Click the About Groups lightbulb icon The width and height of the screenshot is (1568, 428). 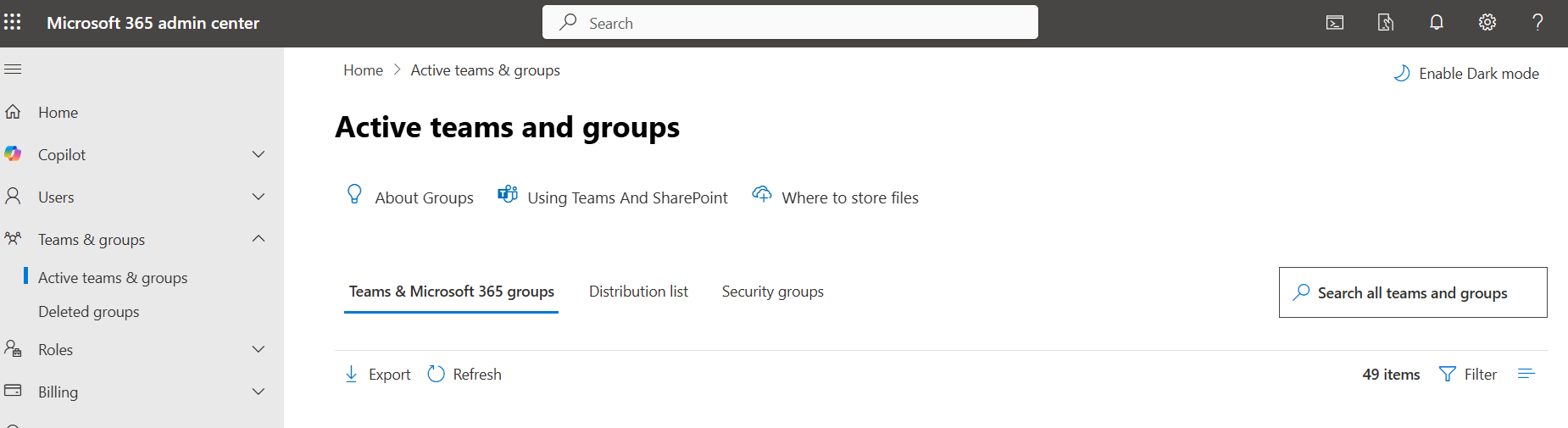point(354,195)
